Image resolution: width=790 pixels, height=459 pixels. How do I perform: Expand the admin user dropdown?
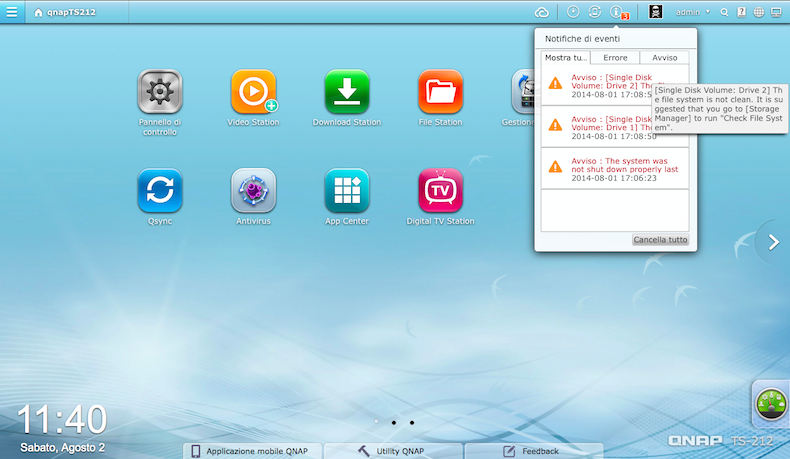693,12
